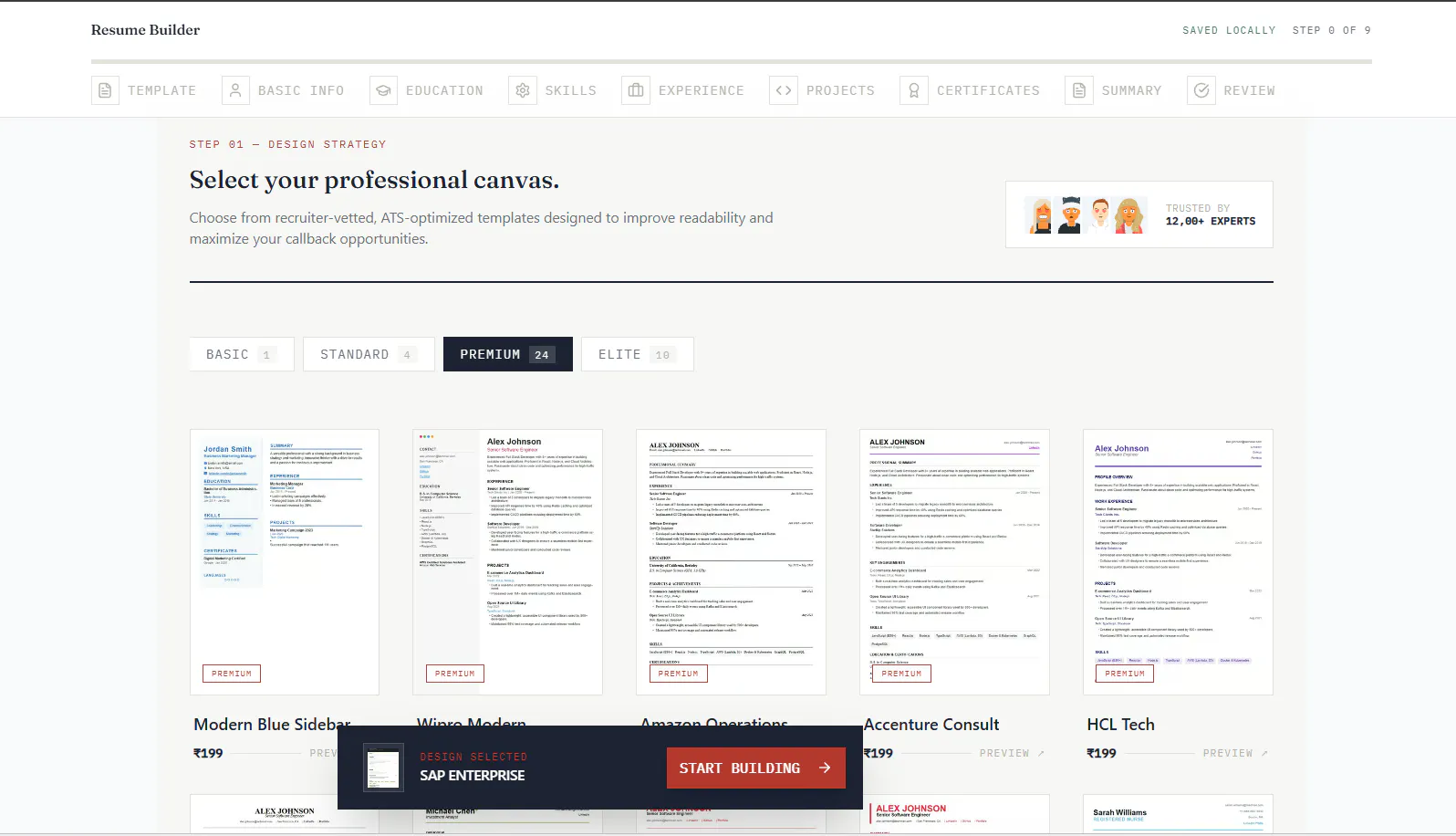Click the Resume Builder logo text

point(145,29)
